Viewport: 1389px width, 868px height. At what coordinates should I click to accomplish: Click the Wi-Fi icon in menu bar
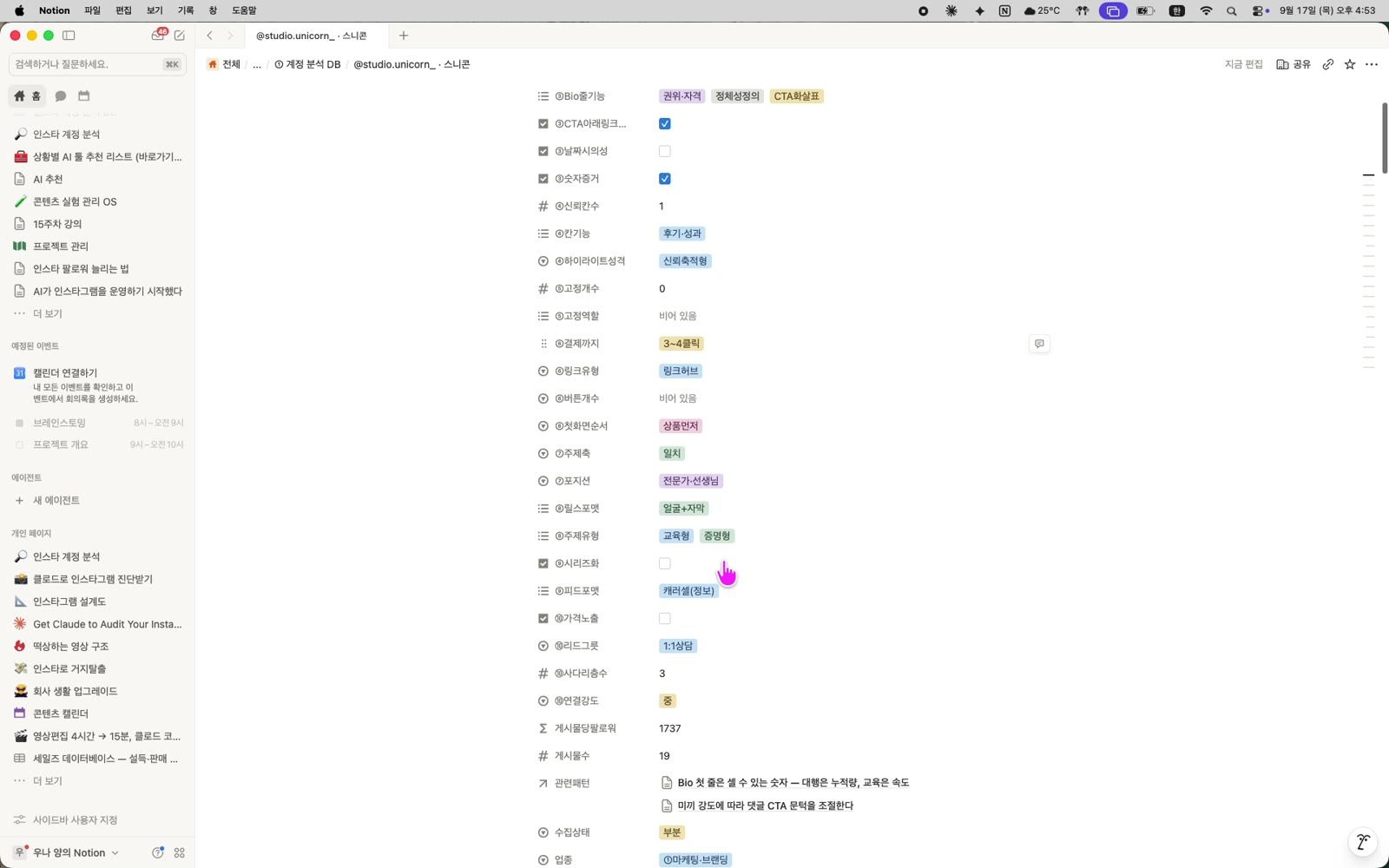click(x=1206, y=10)
